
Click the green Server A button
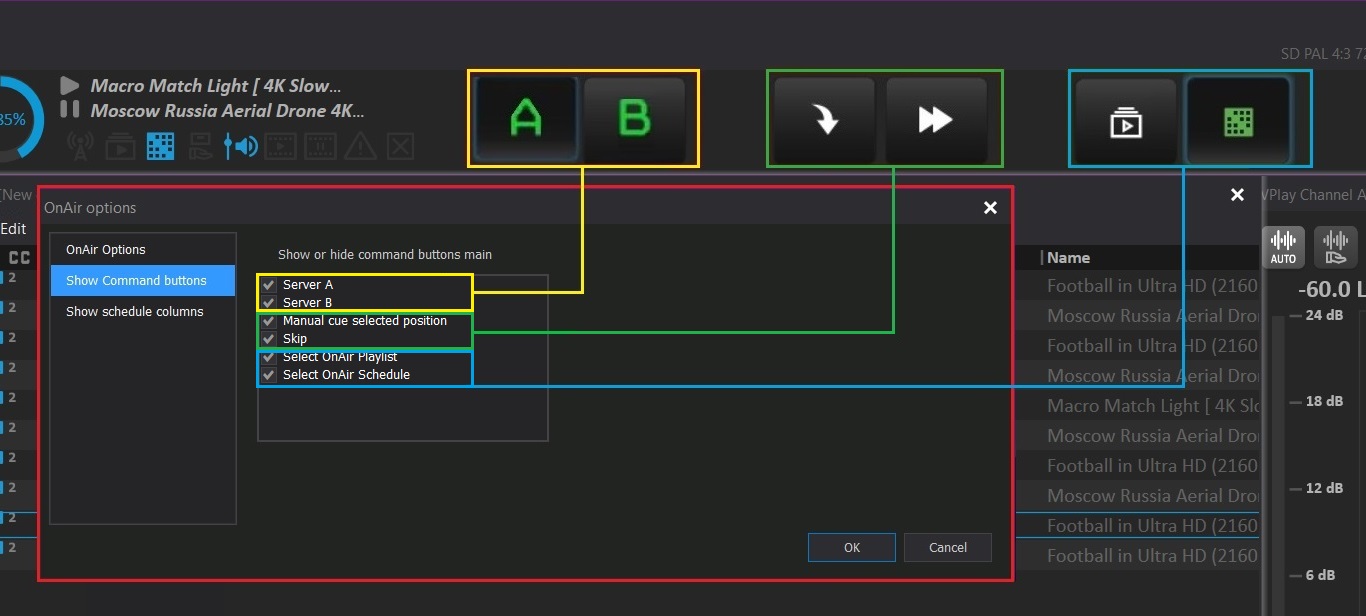526,119
